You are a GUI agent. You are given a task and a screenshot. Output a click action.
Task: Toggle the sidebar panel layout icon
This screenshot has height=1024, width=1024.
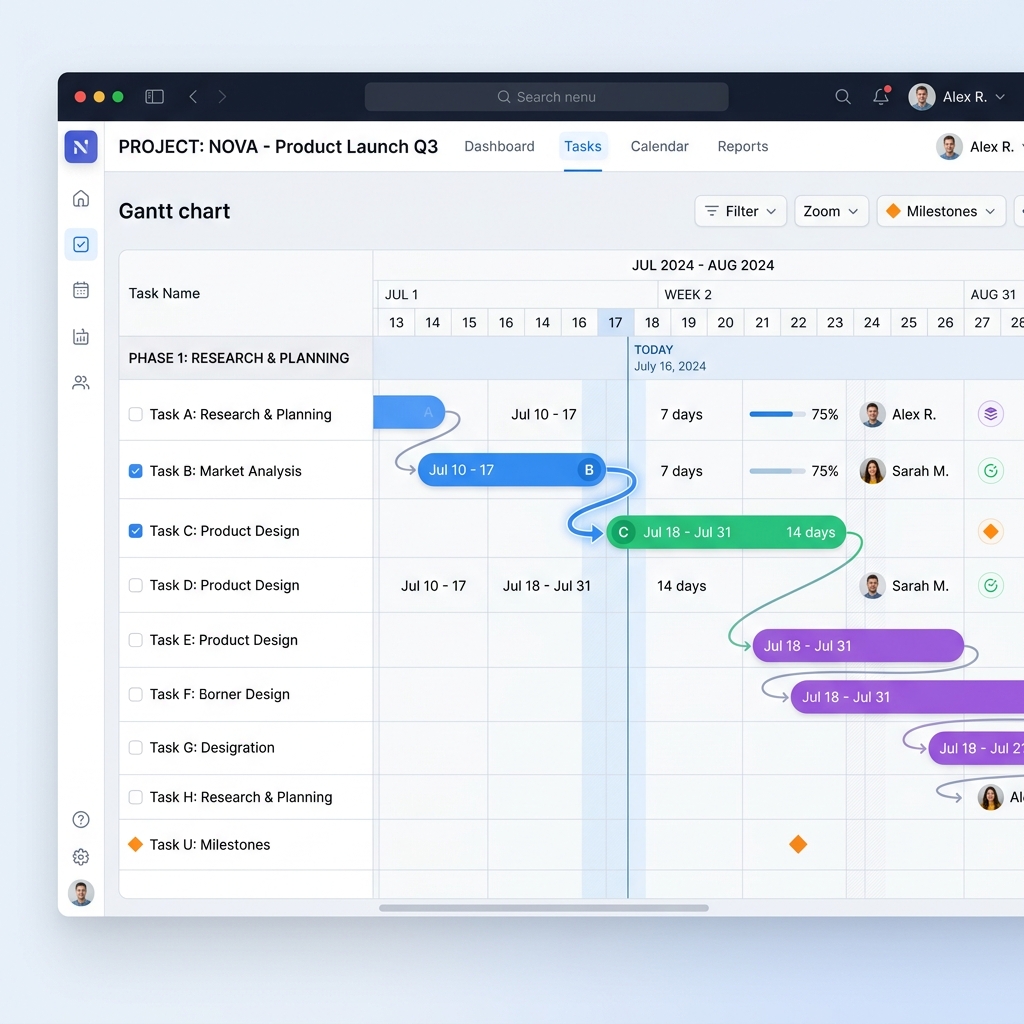pyautogui.click(x=154, y=97)
